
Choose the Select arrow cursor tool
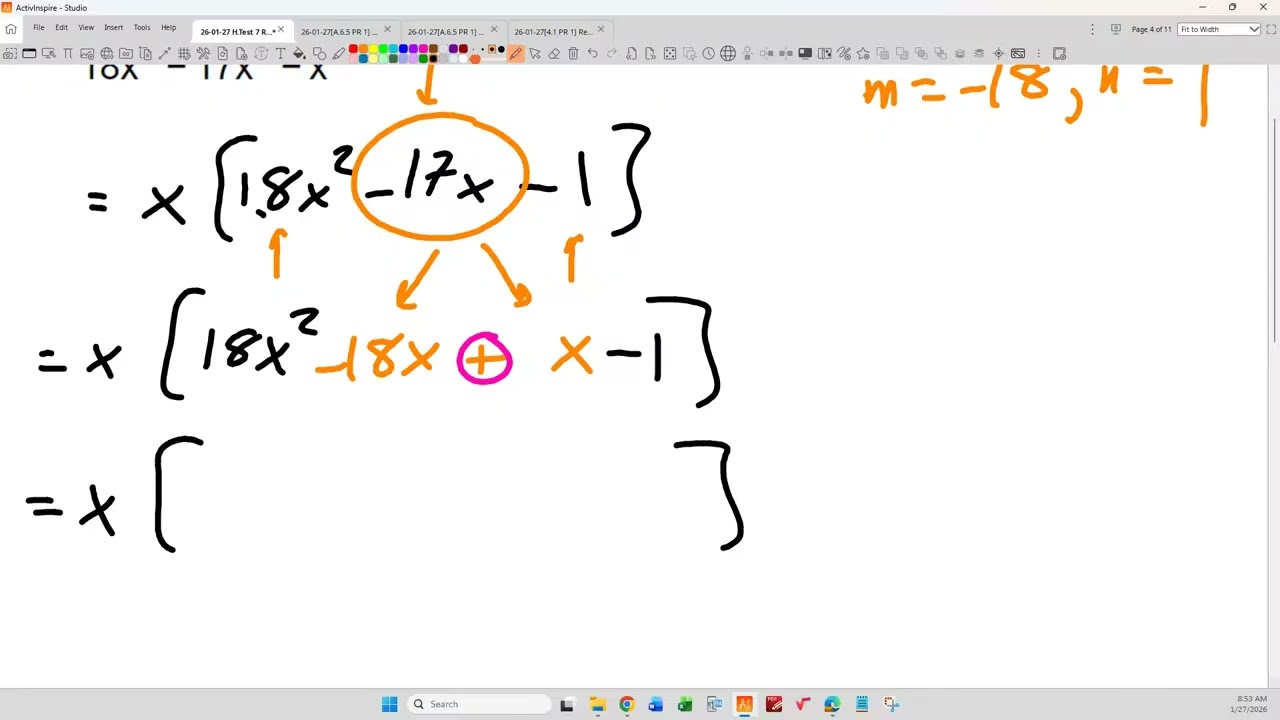tap(535, 53)
